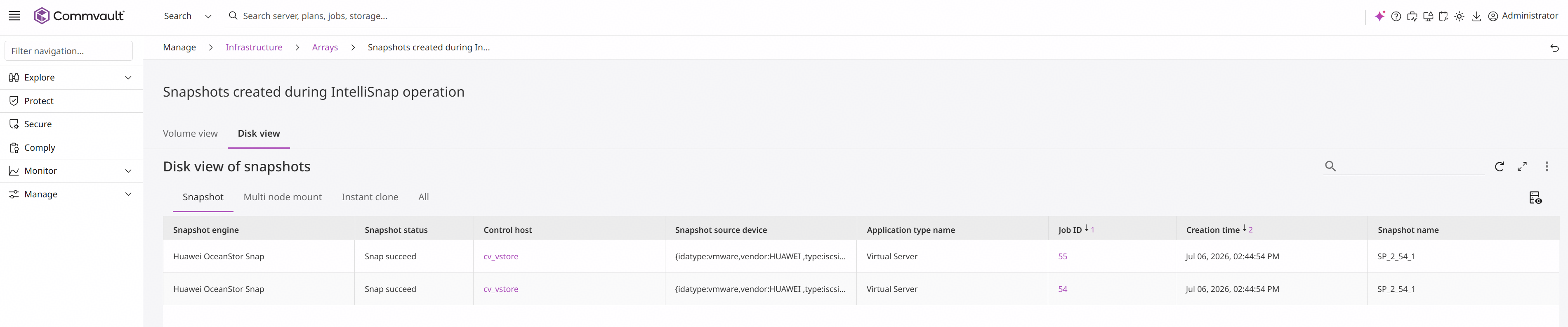Sort by Job ID column header
Screen dimensions: 1568x327
pos(1070,230)
